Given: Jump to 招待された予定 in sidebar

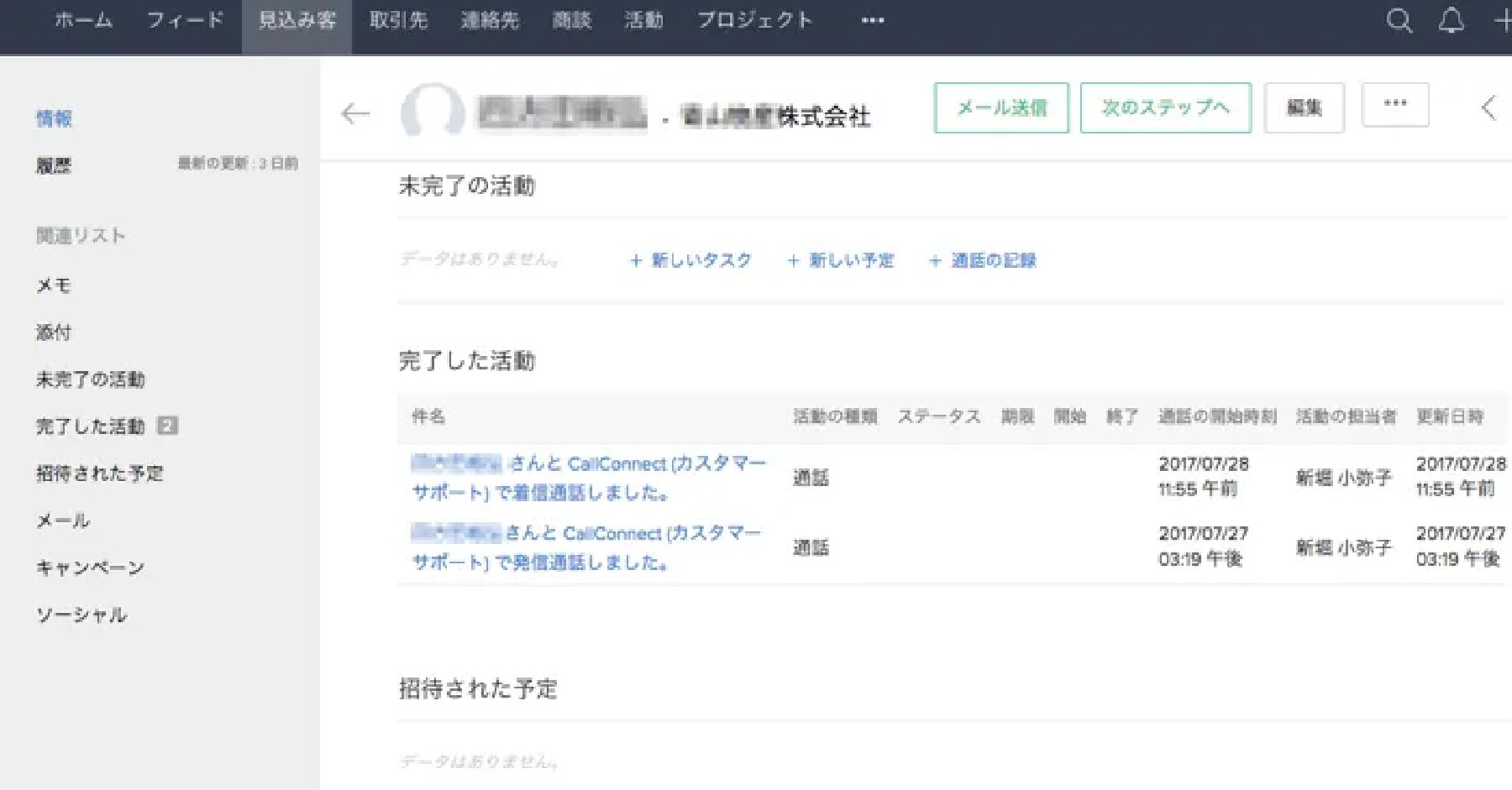Looking at the screenshot, I should click(x=100, y=473).
